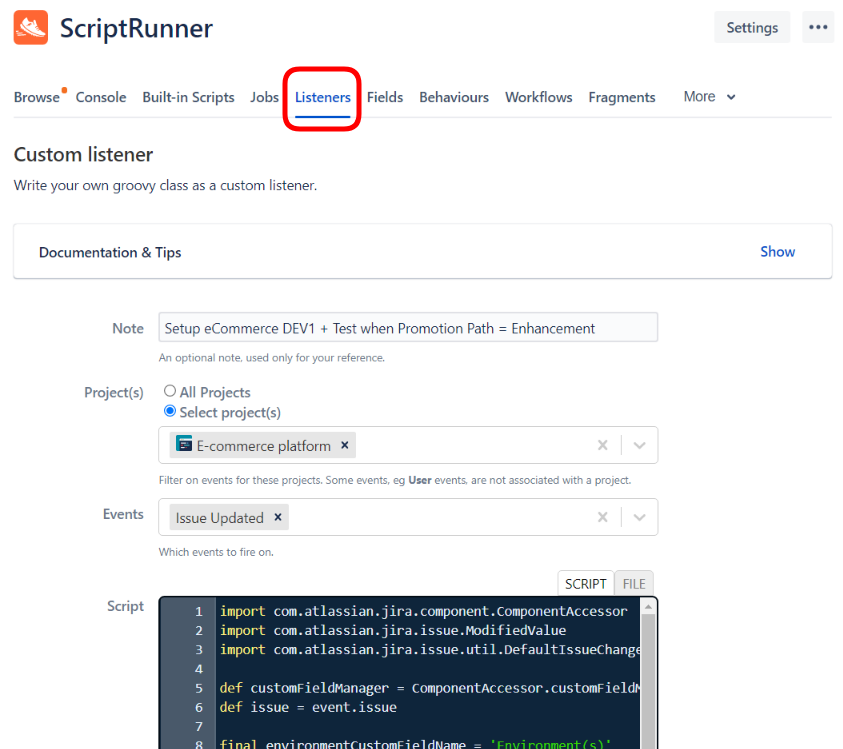The image size is (843, 749).
Task: Switch to the Listeners tab
Action: (322, 97)
